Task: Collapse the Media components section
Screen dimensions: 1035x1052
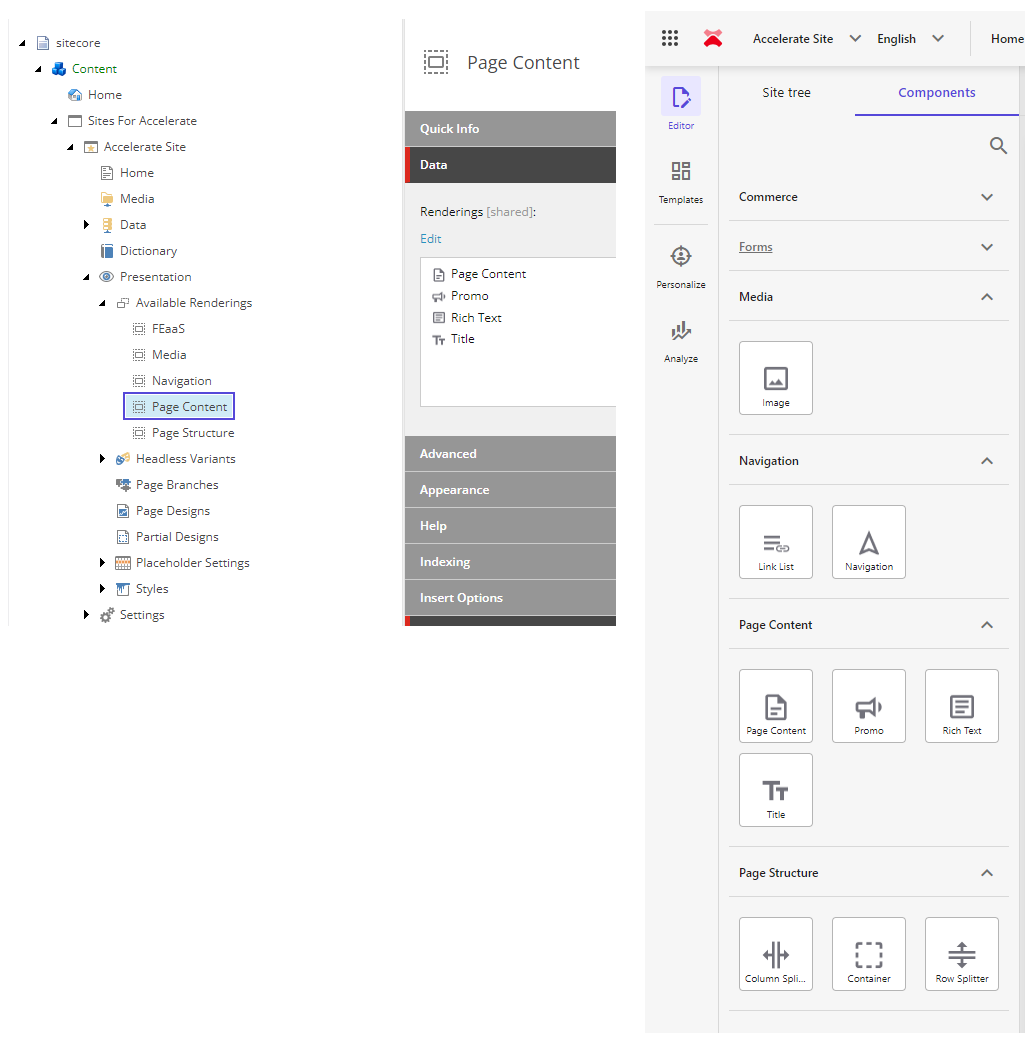Action: click(x=987, y=297)
